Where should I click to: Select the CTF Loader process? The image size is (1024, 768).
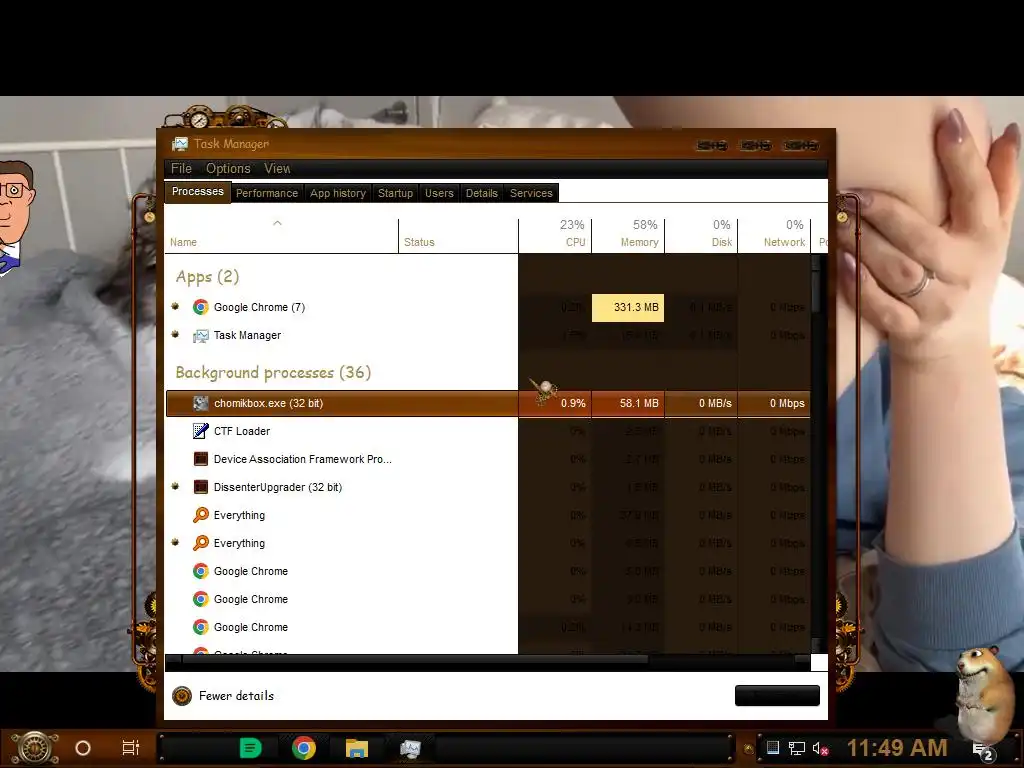[488, 431]
